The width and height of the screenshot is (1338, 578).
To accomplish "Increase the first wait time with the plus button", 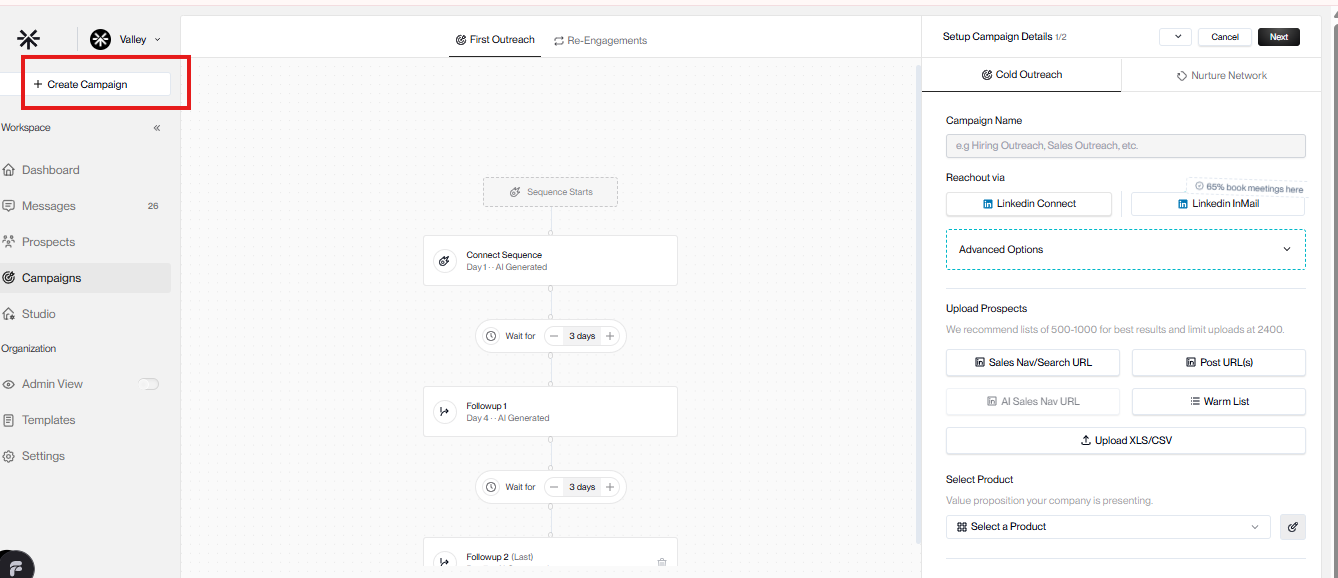I will pos(610,336).
